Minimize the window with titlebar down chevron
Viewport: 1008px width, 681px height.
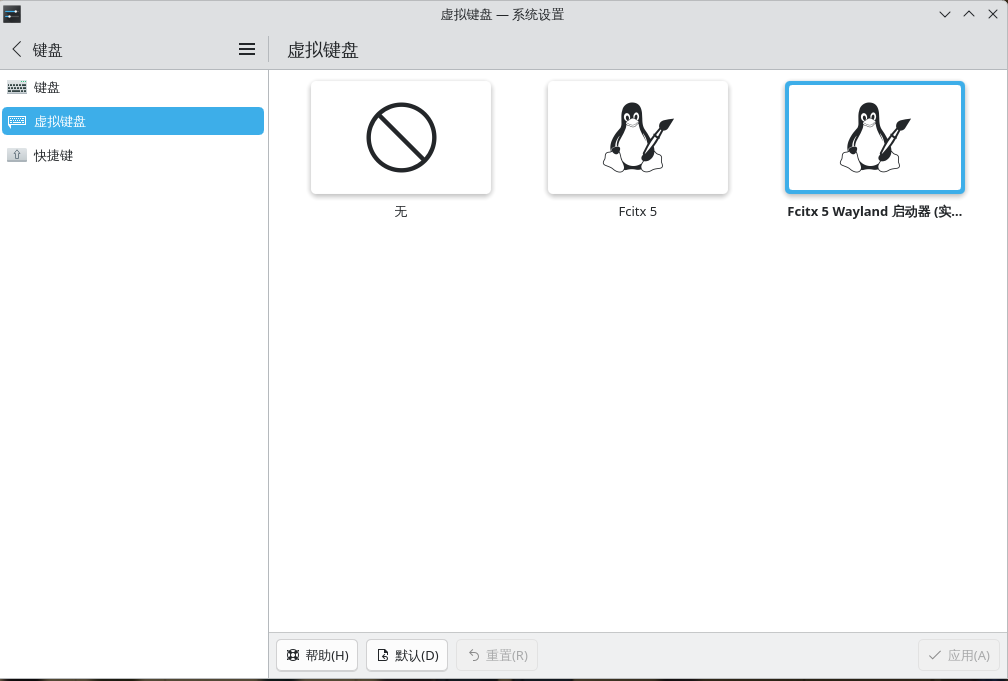pos(944,14)
